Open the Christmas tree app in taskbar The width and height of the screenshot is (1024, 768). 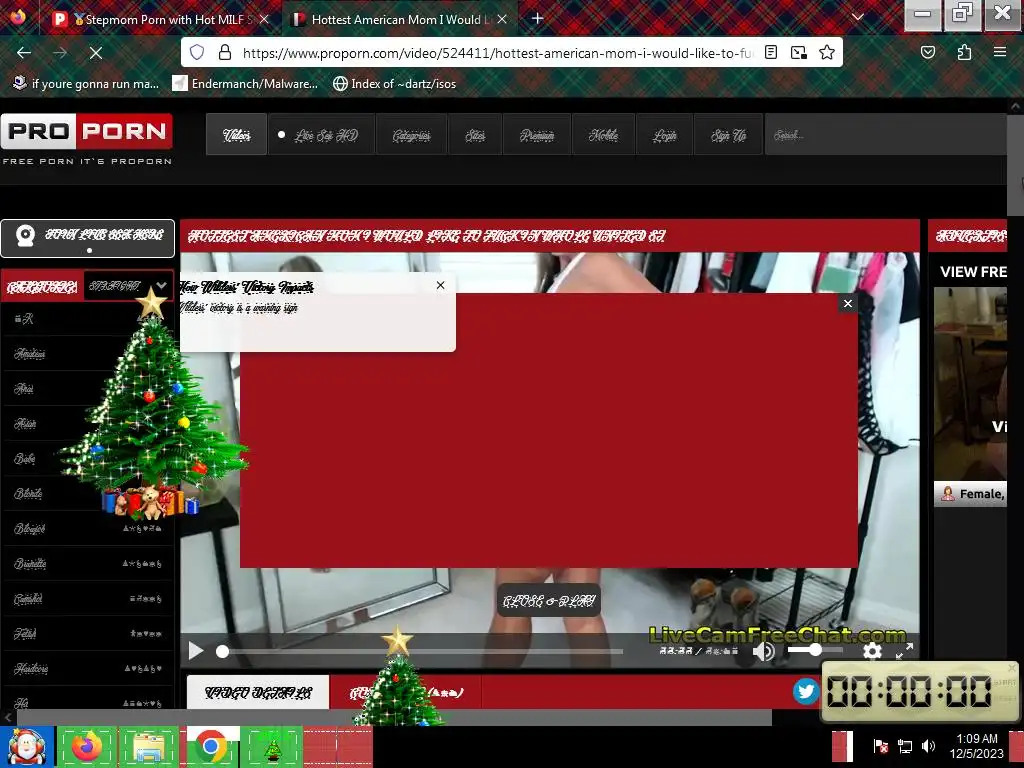(272, 747)
